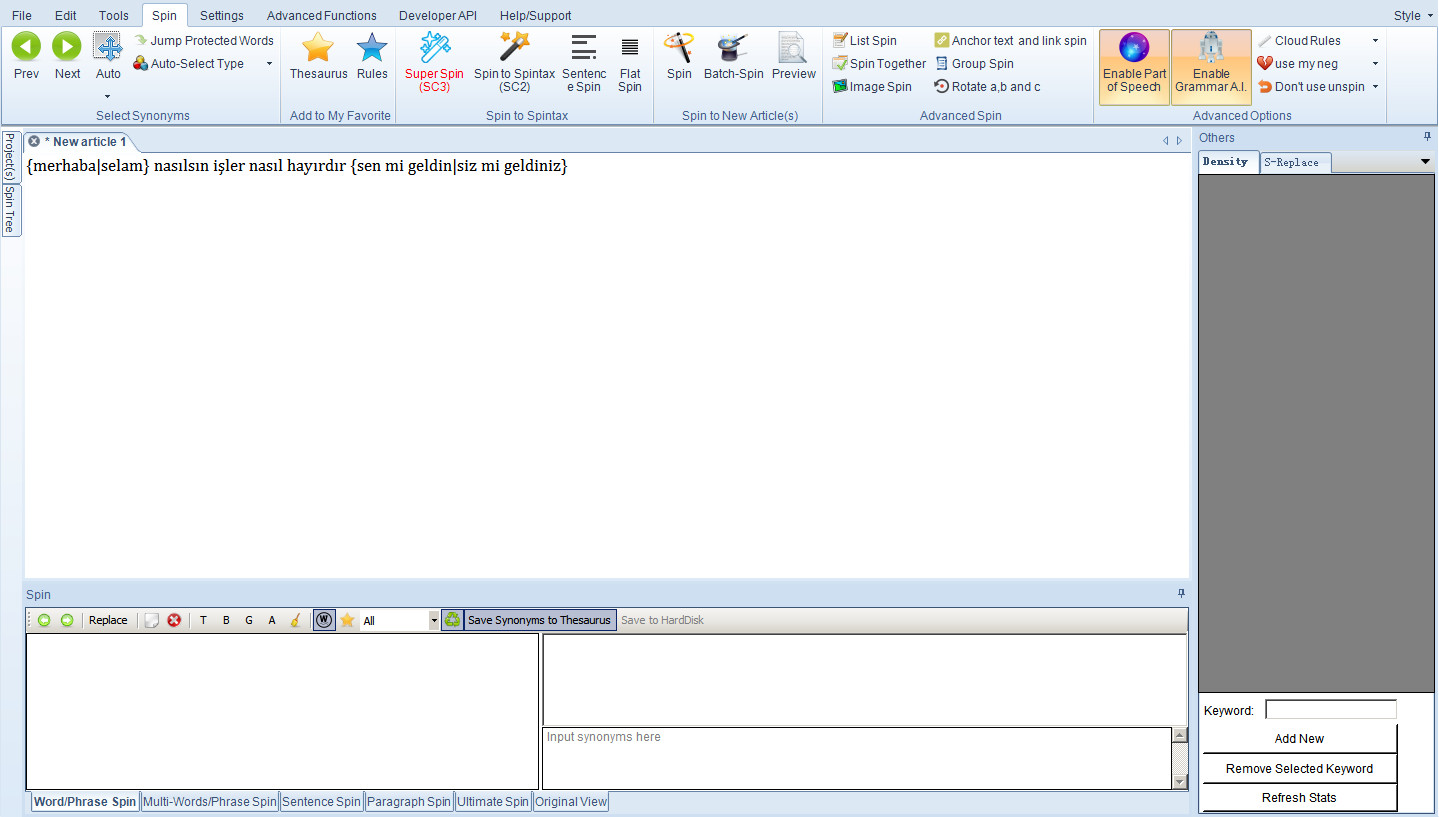Toggle Enable Part of Speech
This screenshot has width=1439, height=817.
(x=1134, y=66)
